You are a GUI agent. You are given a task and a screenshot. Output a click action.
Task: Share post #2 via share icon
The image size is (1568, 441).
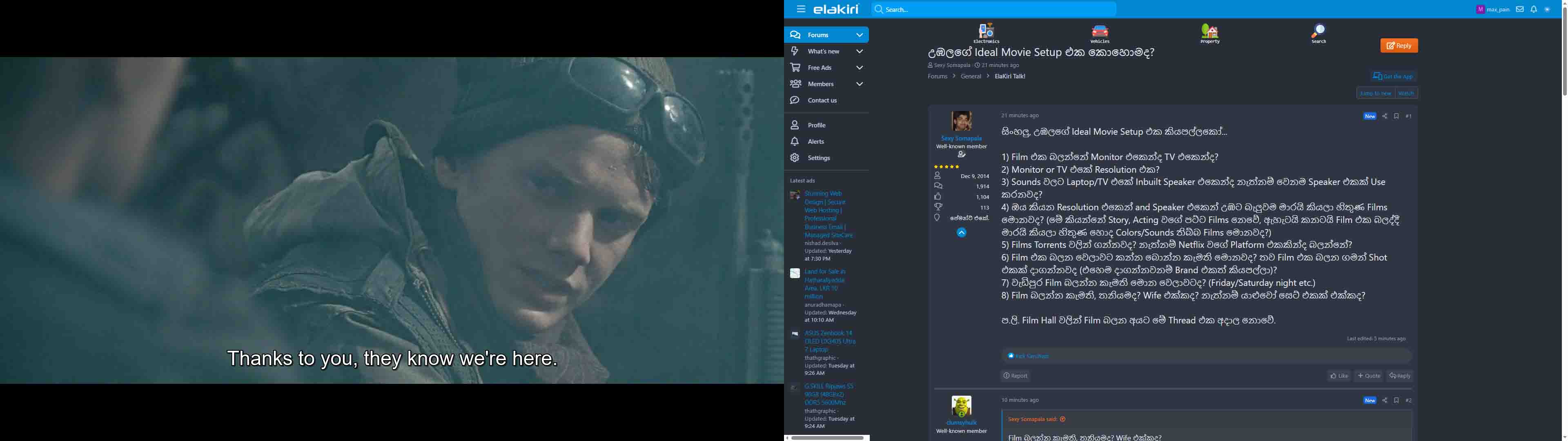point(1385,401)
